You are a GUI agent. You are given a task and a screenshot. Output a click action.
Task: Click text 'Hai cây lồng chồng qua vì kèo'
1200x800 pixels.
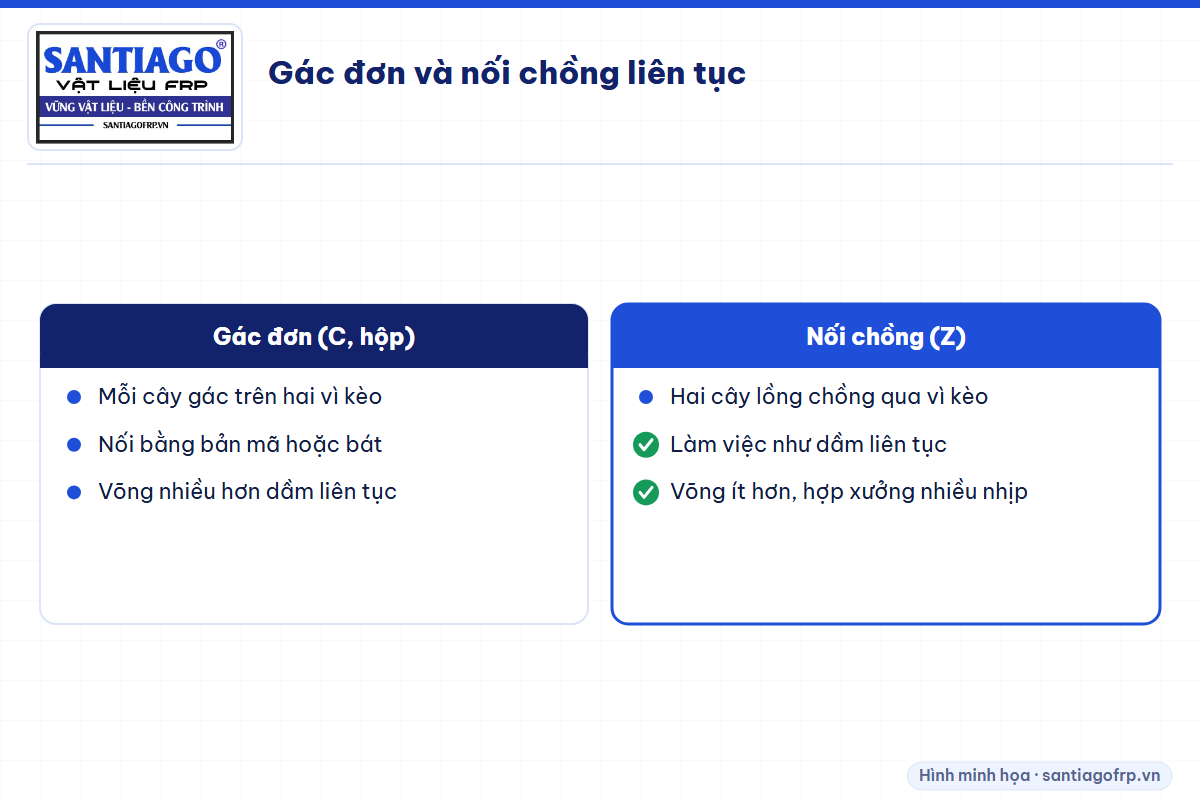coord(829,396)
